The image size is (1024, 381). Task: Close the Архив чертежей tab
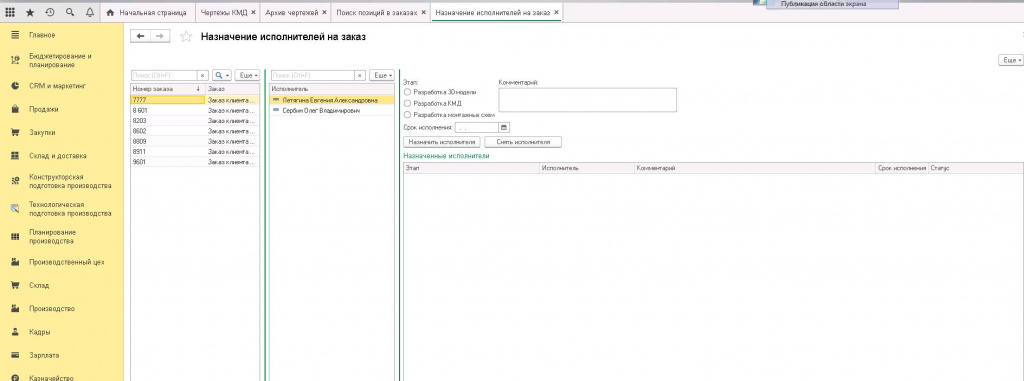click(325, 12)
